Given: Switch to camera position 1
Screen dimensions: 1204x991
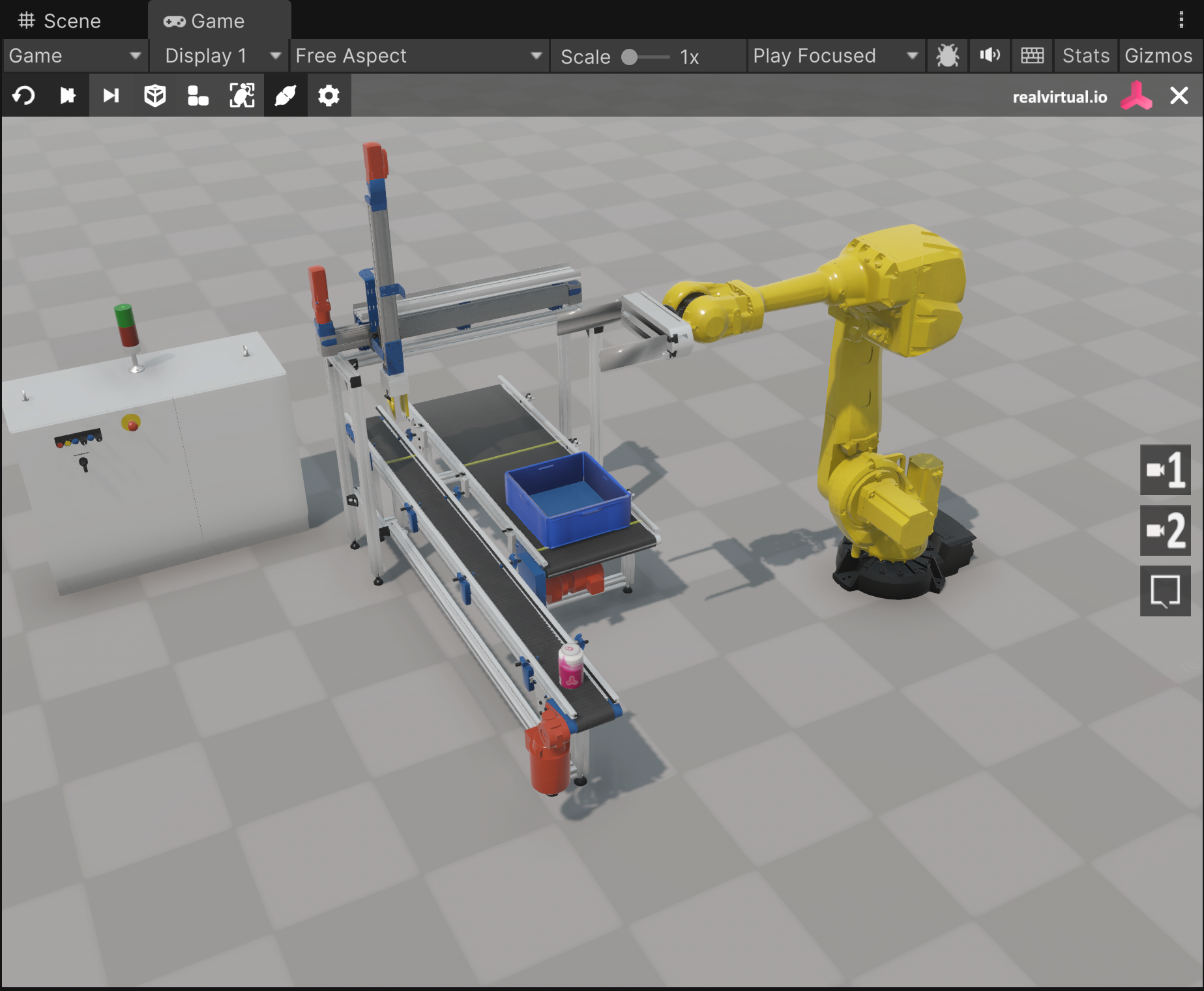Looking at the screenshot, I should click(x=1165, y=470).
